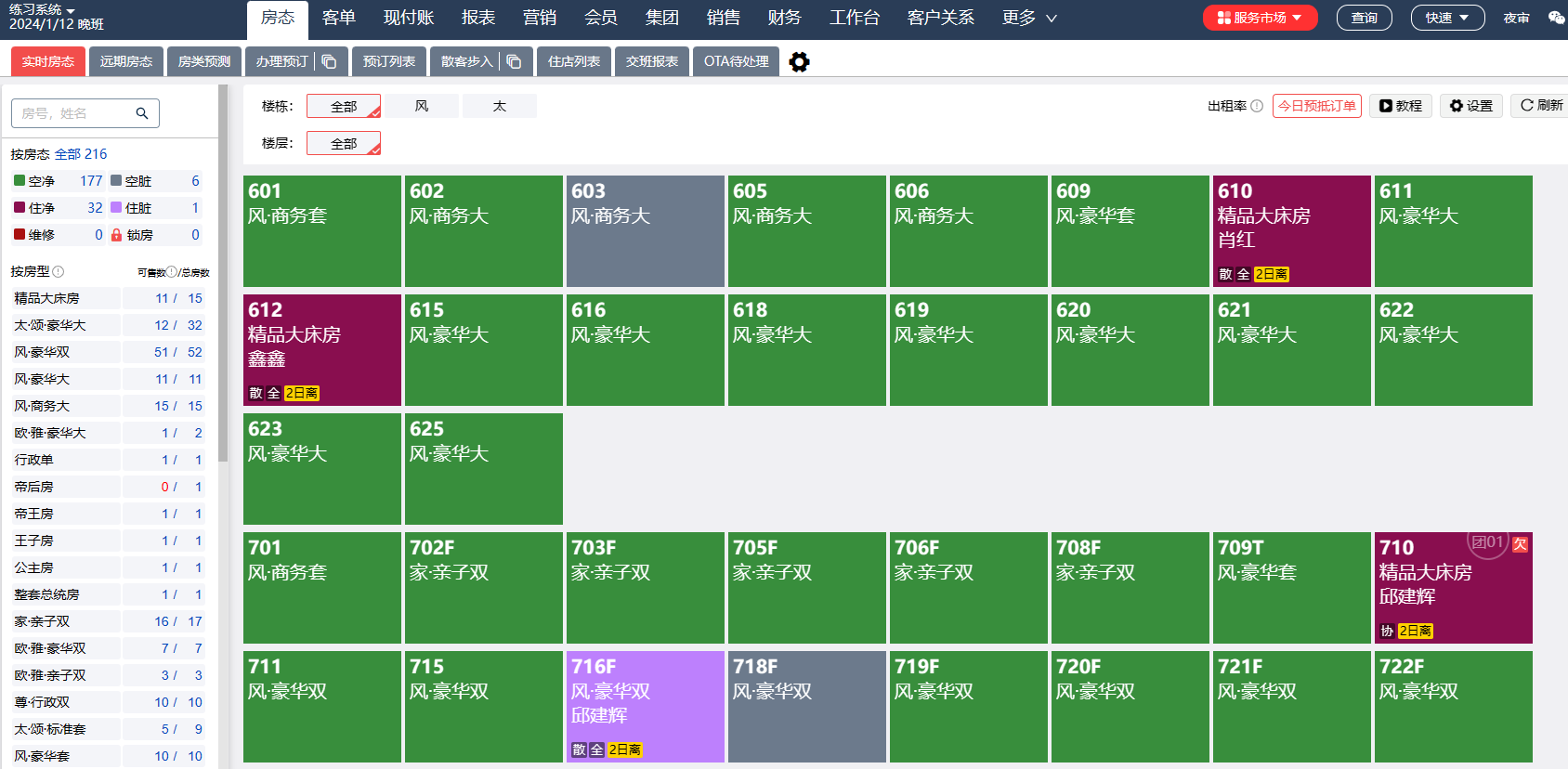Open 住店列表 tab
The width and height of the screenshot is (1568, 769).
[574, 61]
